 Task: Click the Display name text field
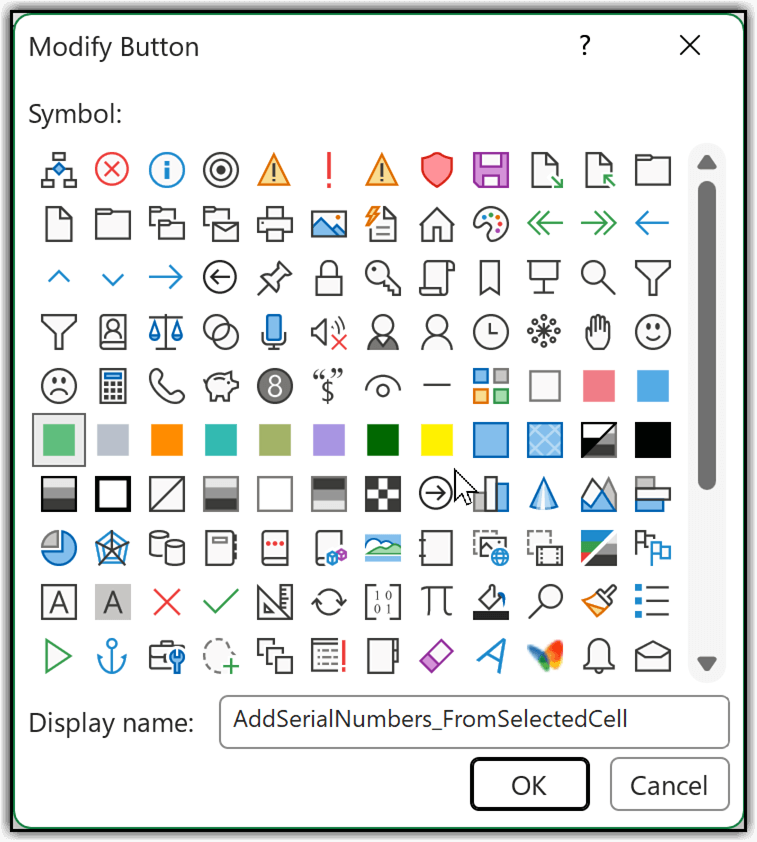point(474,721)
